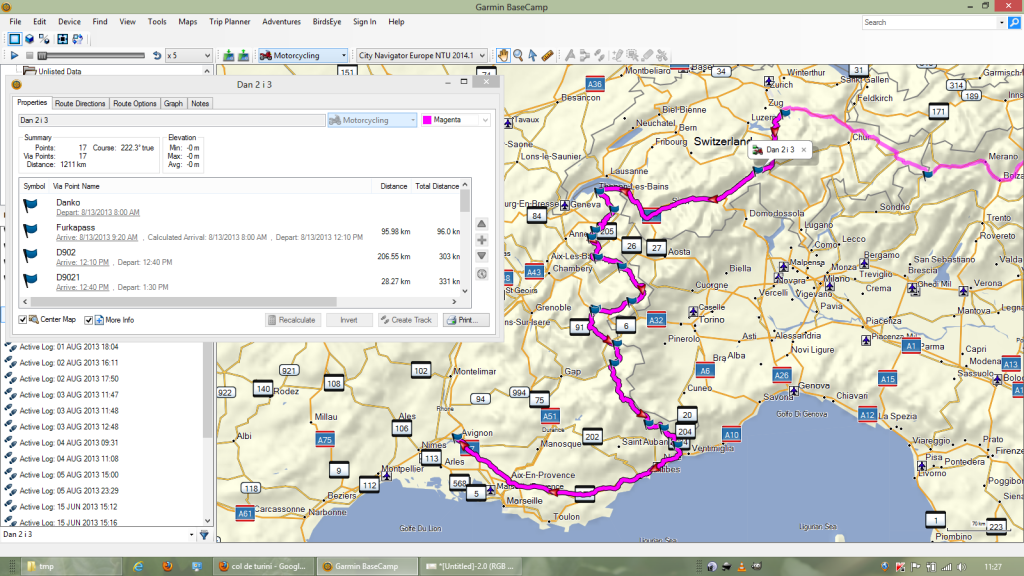Click the playback rewind arrow icon

(157, 56)
